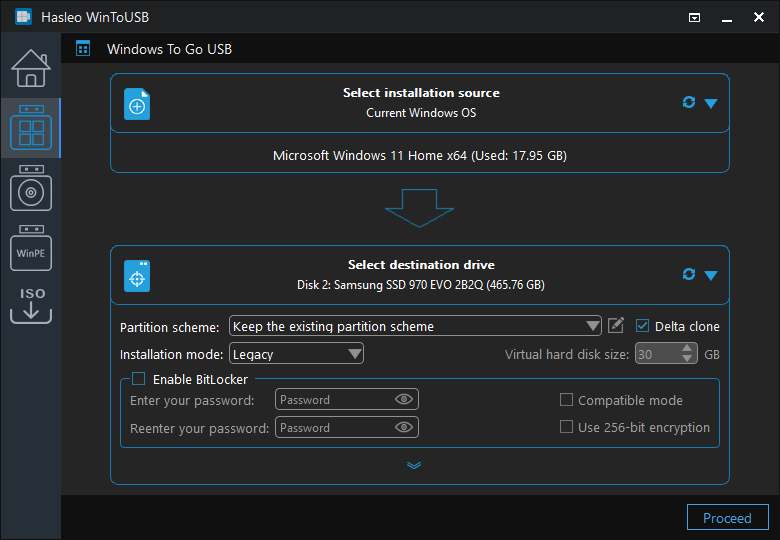This screenshot has height=540, width=780.
Task: Check Use 256-bit encryption option
Action: tap(566, 427)
